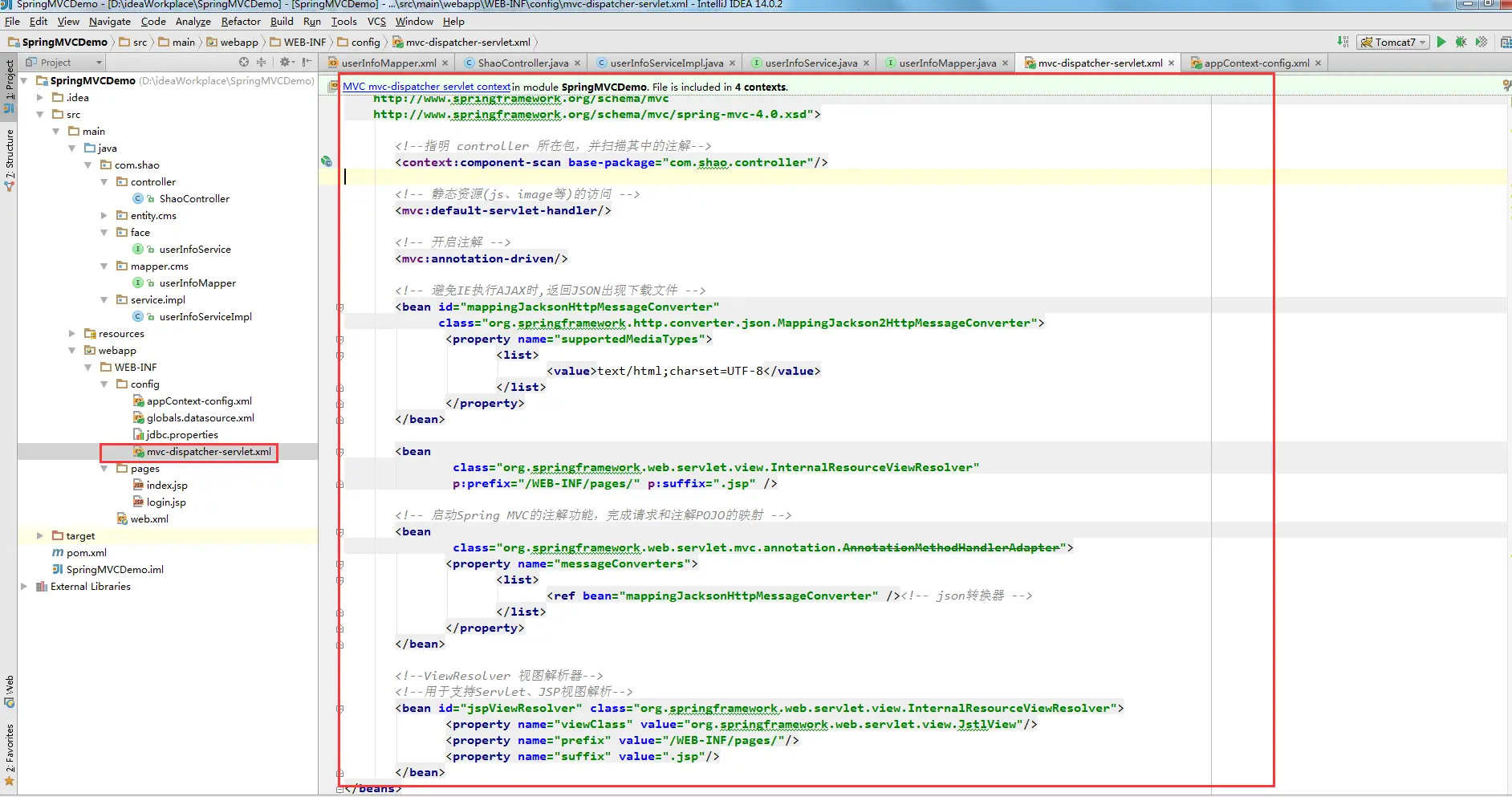Screen dimensions: 1512x797
Task: Select mvc-dispatcher-servlet.xml in project tree
Action: [208, 452]
